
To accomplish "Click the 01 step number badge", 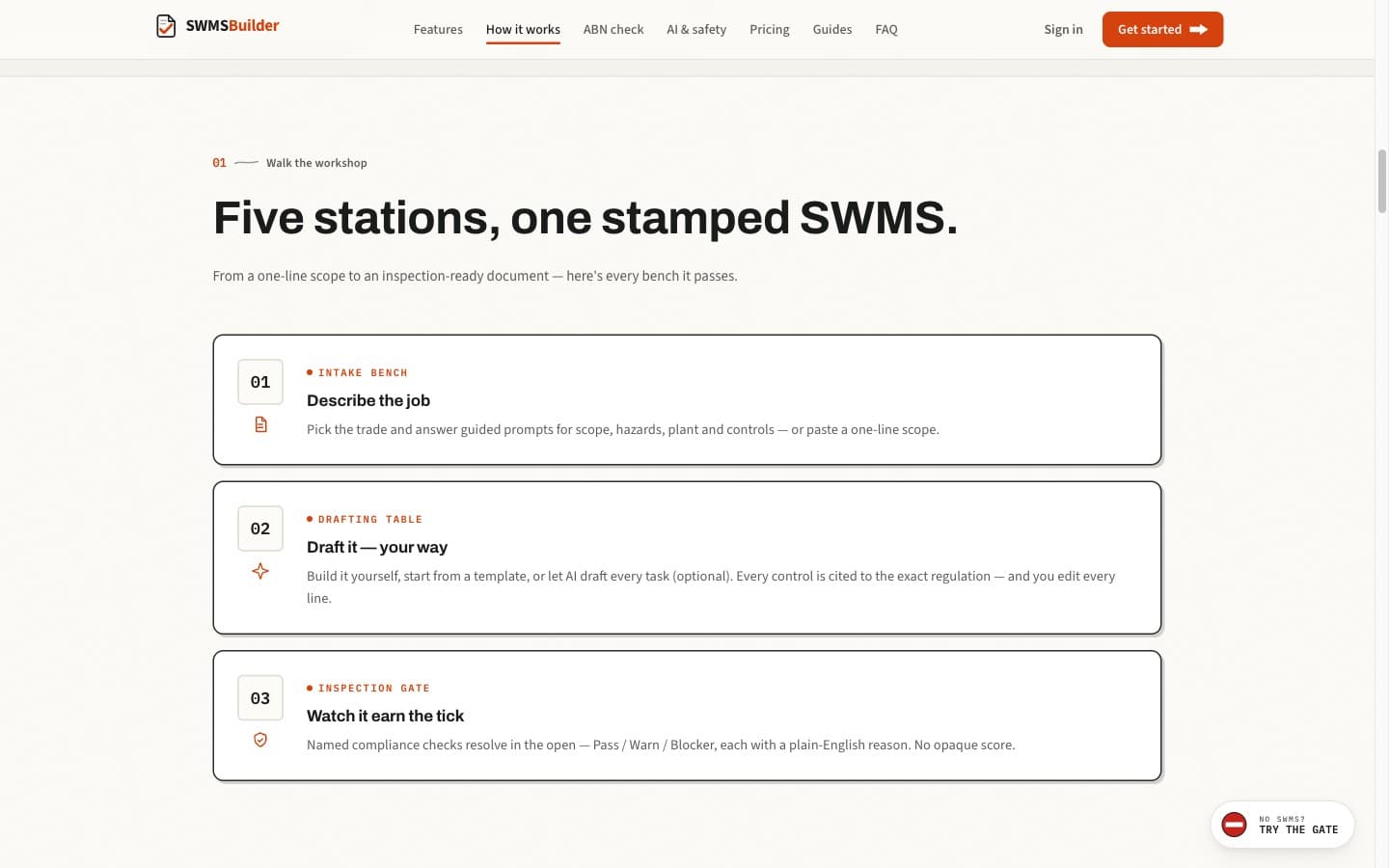I will tap(260, 382).
